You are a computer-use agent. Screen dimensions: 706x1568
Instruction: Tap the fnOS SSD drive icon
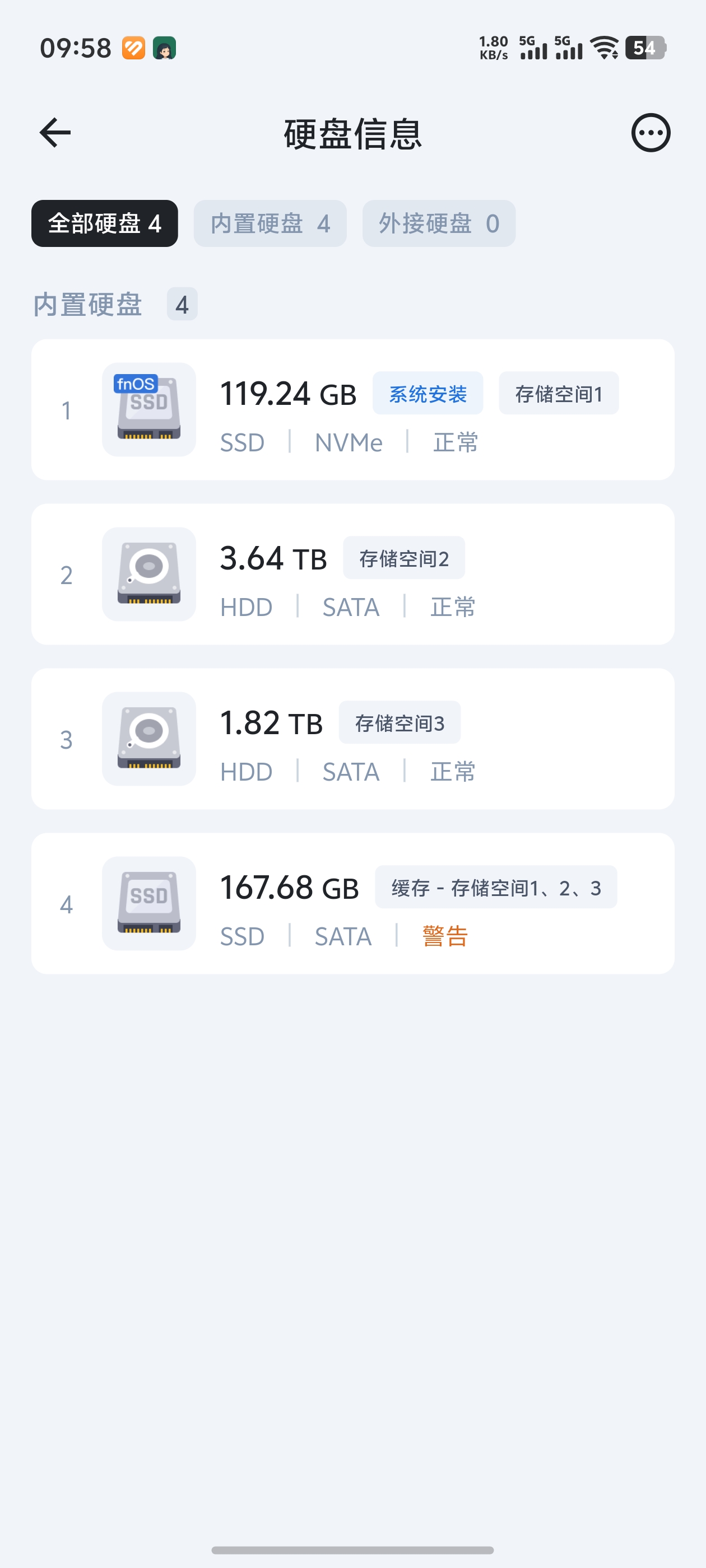point(148,410)
